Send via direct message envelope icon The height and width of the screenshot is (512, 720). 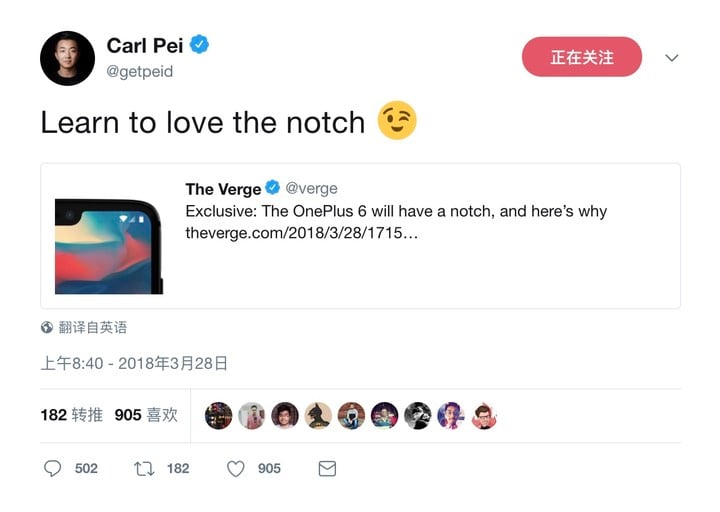(327, 469)
